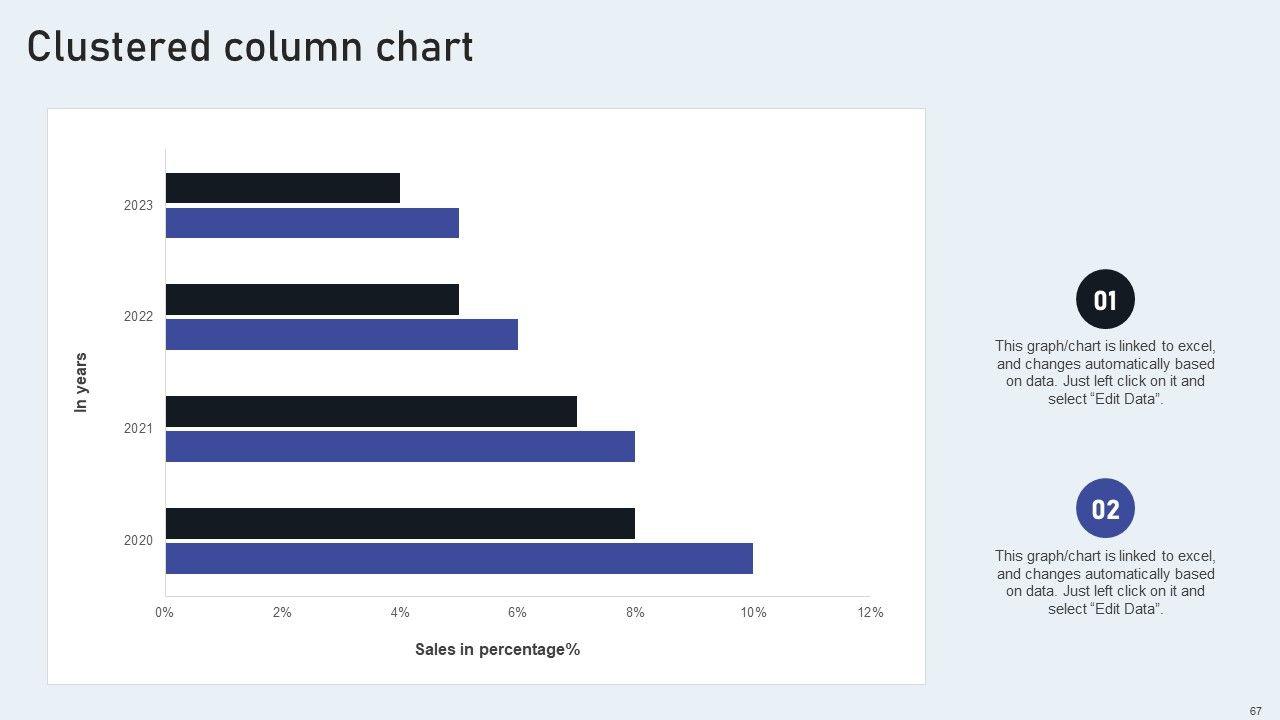Image resolution: width=1280 pixels, height=720 pixels.
Task: Click the 2020 label on the vertical axis
Action: (139, 541)
